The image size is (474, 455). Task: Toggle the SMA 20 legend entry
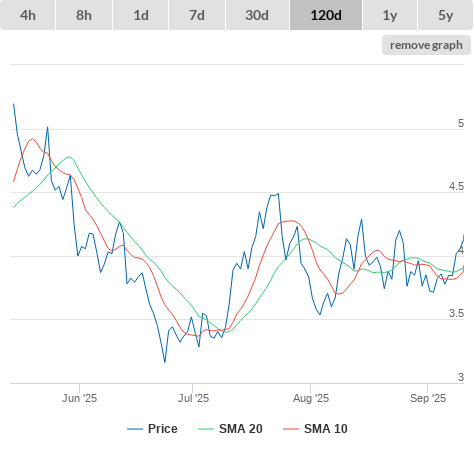tap(230, 429)
